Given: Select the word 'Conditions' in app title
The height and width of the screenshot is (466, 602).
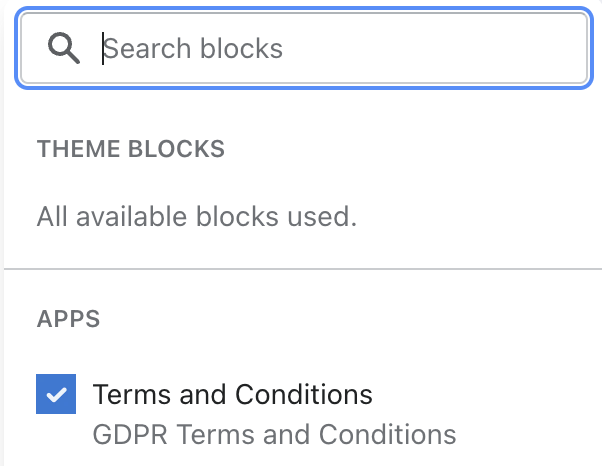Looking at the screenshot, I should pos(304,394).
